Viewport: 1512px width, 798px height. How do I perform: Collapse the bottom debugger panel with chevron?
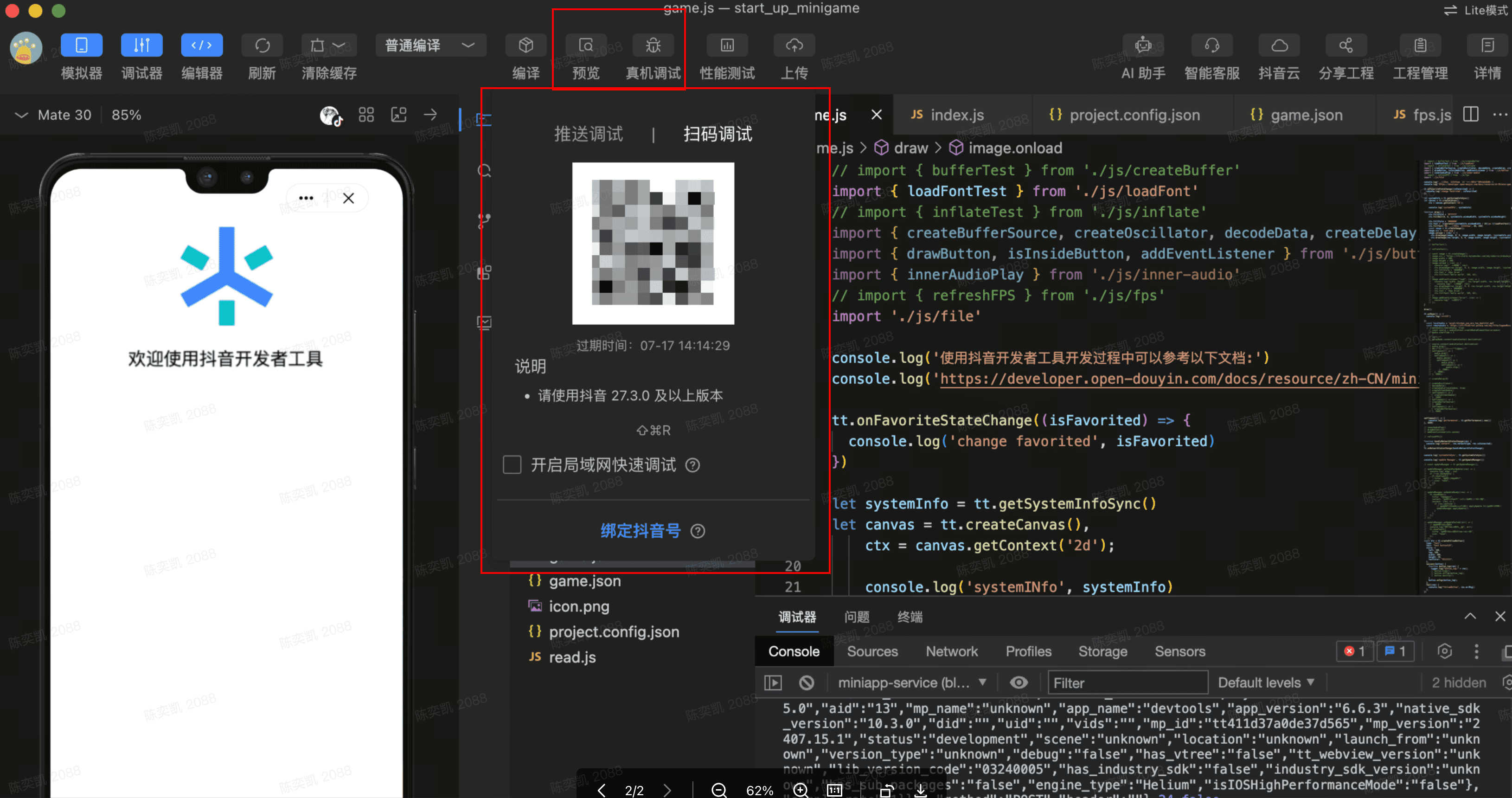[x=1470, y=616]
